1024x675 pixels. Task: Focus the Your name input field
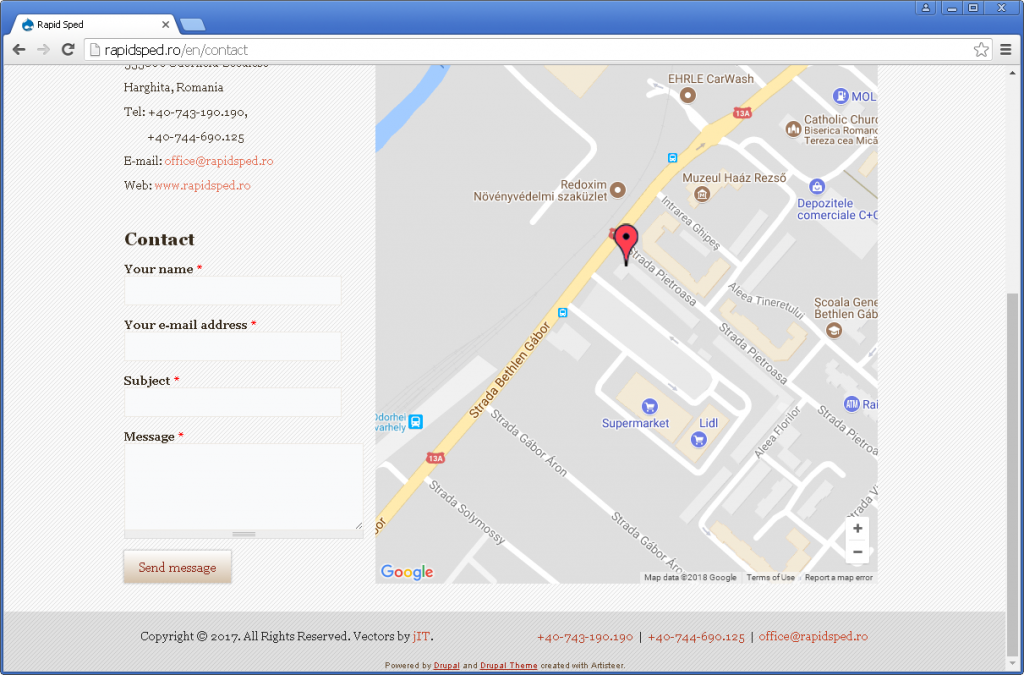(232, 291)
